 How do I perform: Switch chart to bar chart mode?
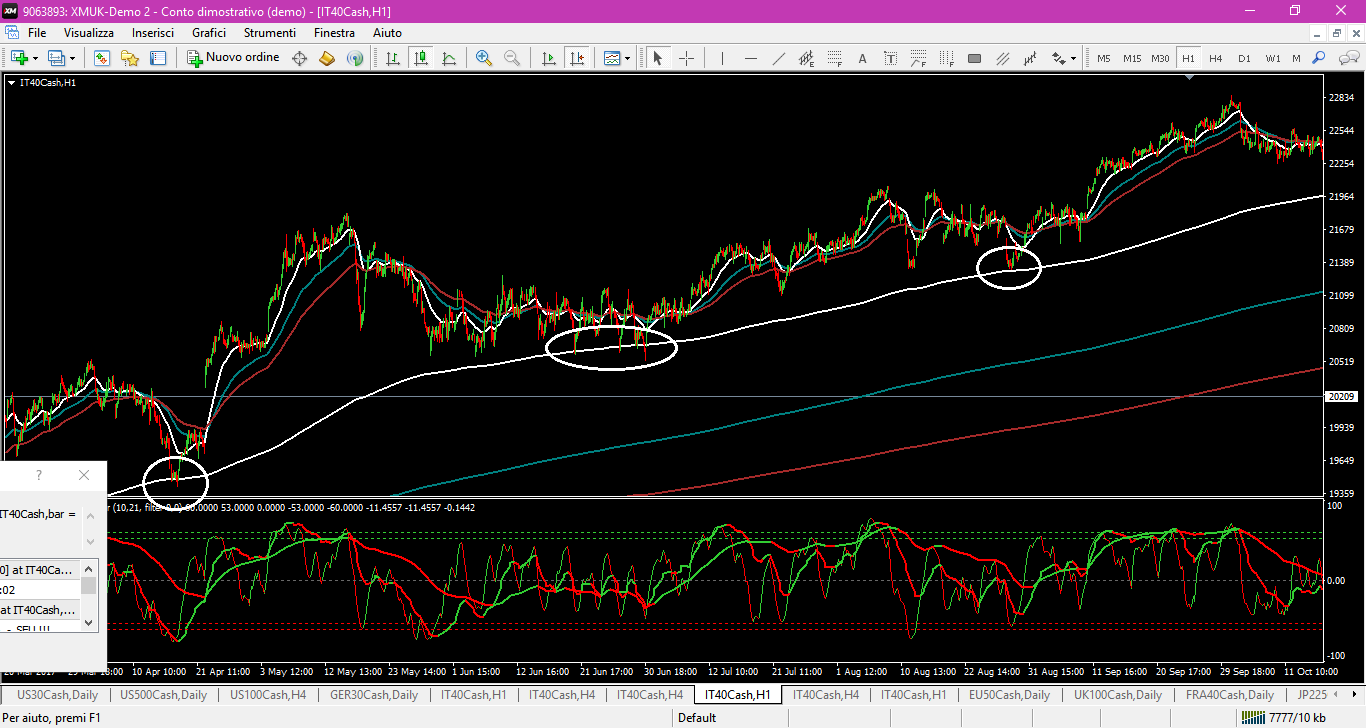393,58
